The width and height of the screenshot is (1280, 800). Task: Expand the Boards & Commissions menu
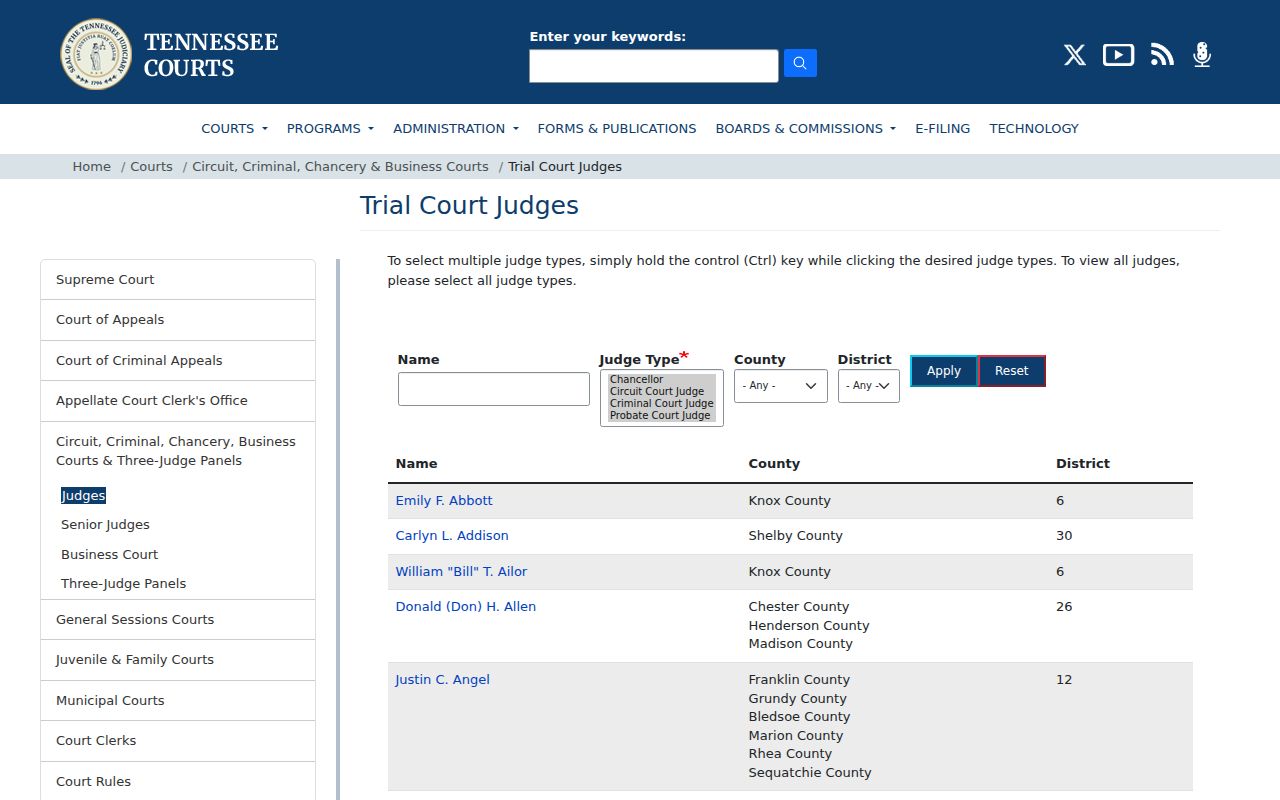pos(806,128)
